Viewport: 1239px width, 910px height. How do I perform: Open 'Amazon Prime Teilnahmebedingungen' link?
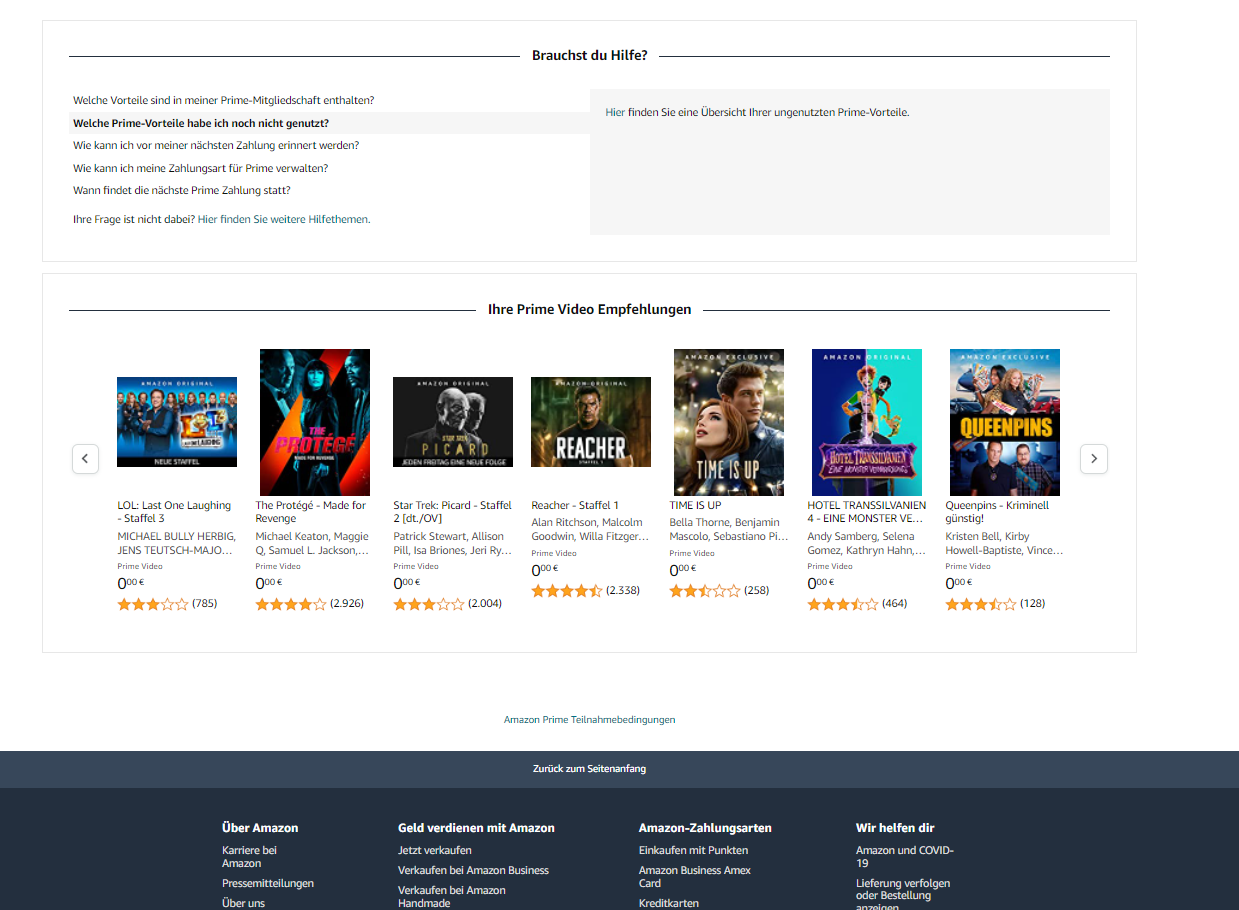(x=590, y=720)
